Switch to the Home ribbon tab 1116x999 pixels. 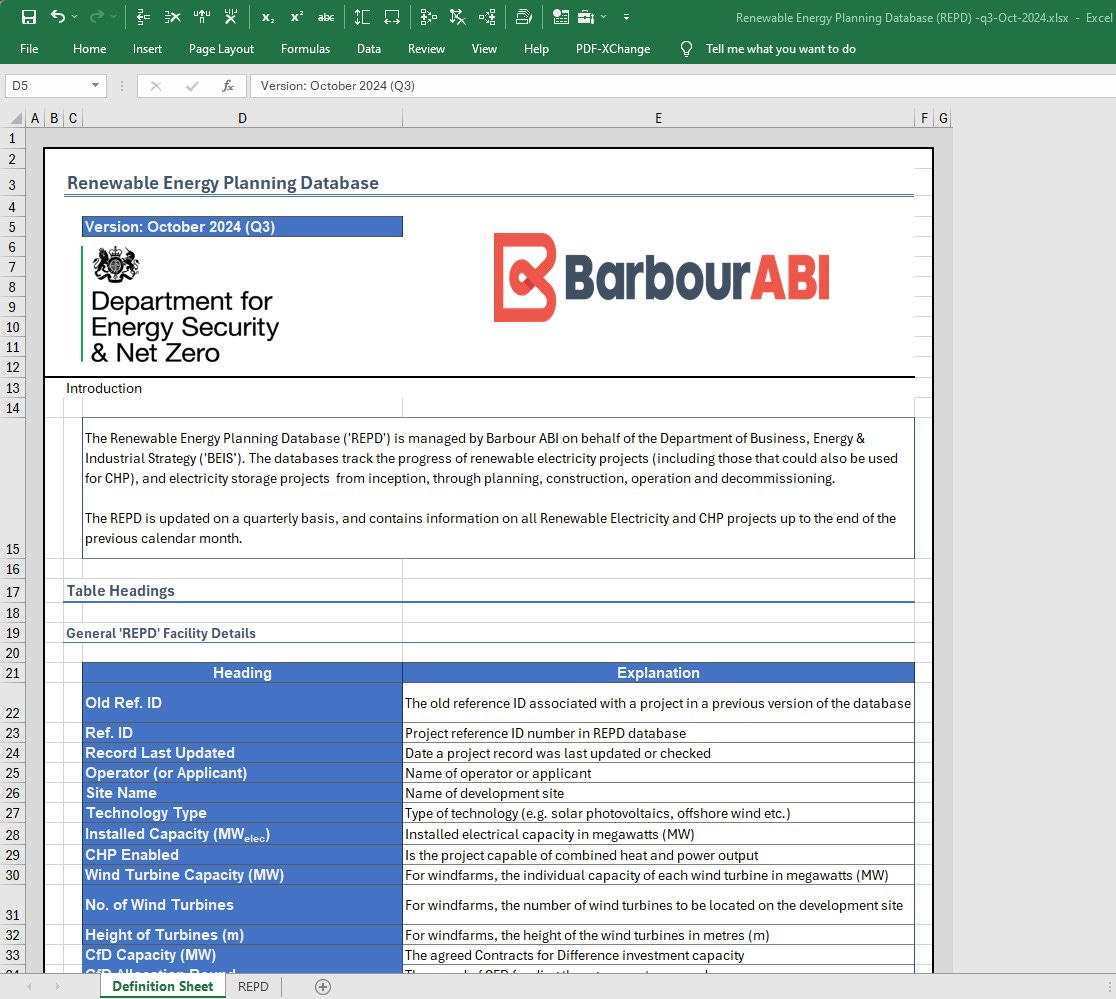90,49
